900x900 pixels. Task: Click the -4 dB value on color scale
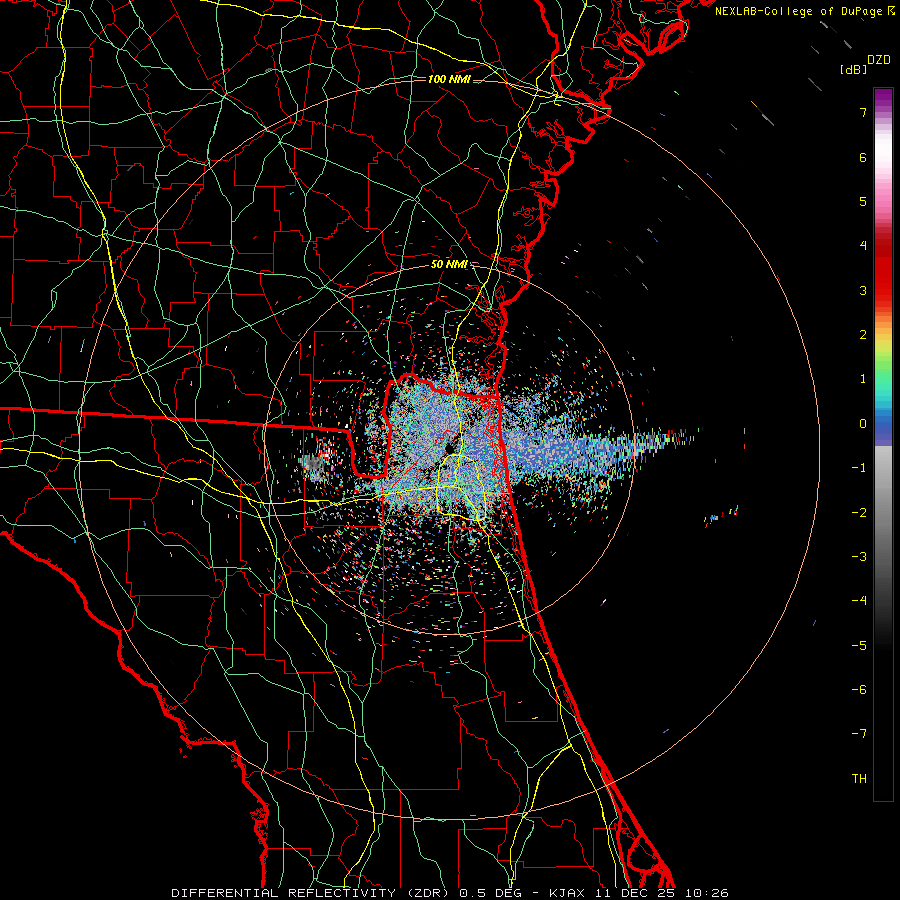click(x=859, y=600)
